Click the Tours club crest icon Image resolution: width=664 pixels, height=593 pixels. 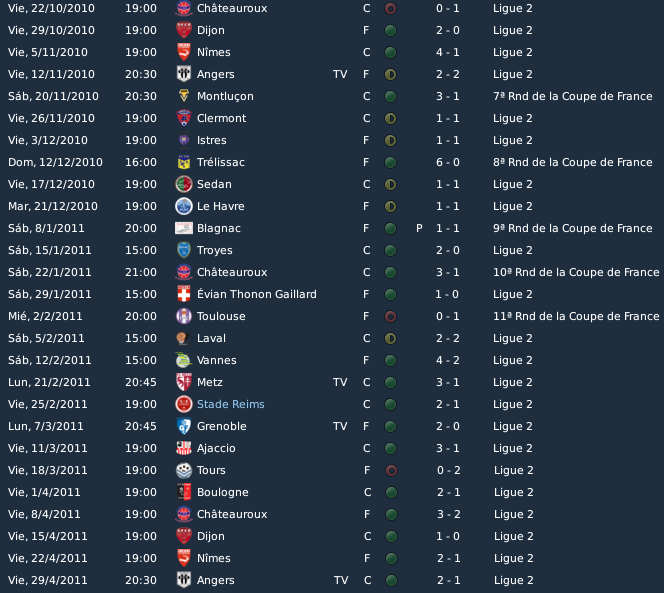pos(184,470)
